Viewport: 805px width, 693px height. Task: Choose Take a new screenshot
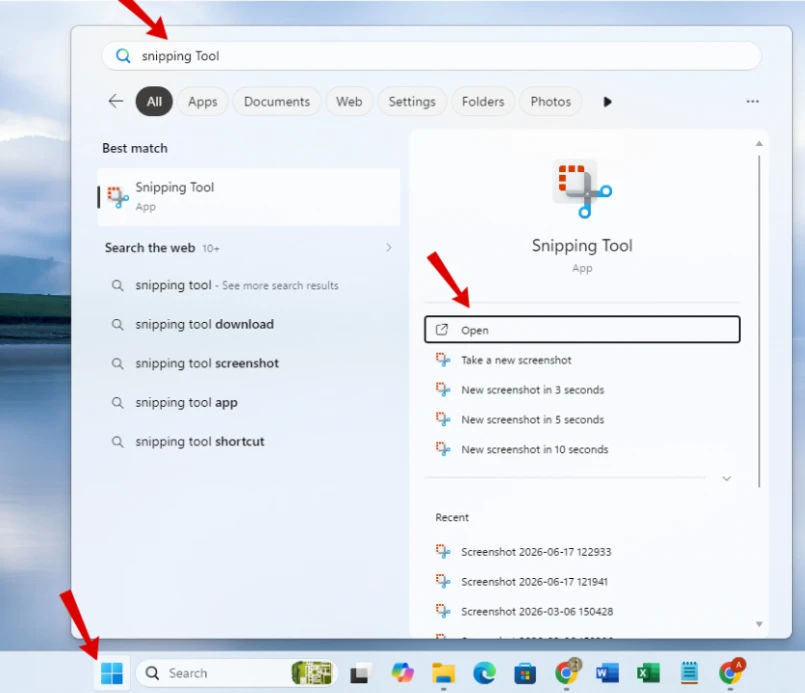tap(582, 360)
